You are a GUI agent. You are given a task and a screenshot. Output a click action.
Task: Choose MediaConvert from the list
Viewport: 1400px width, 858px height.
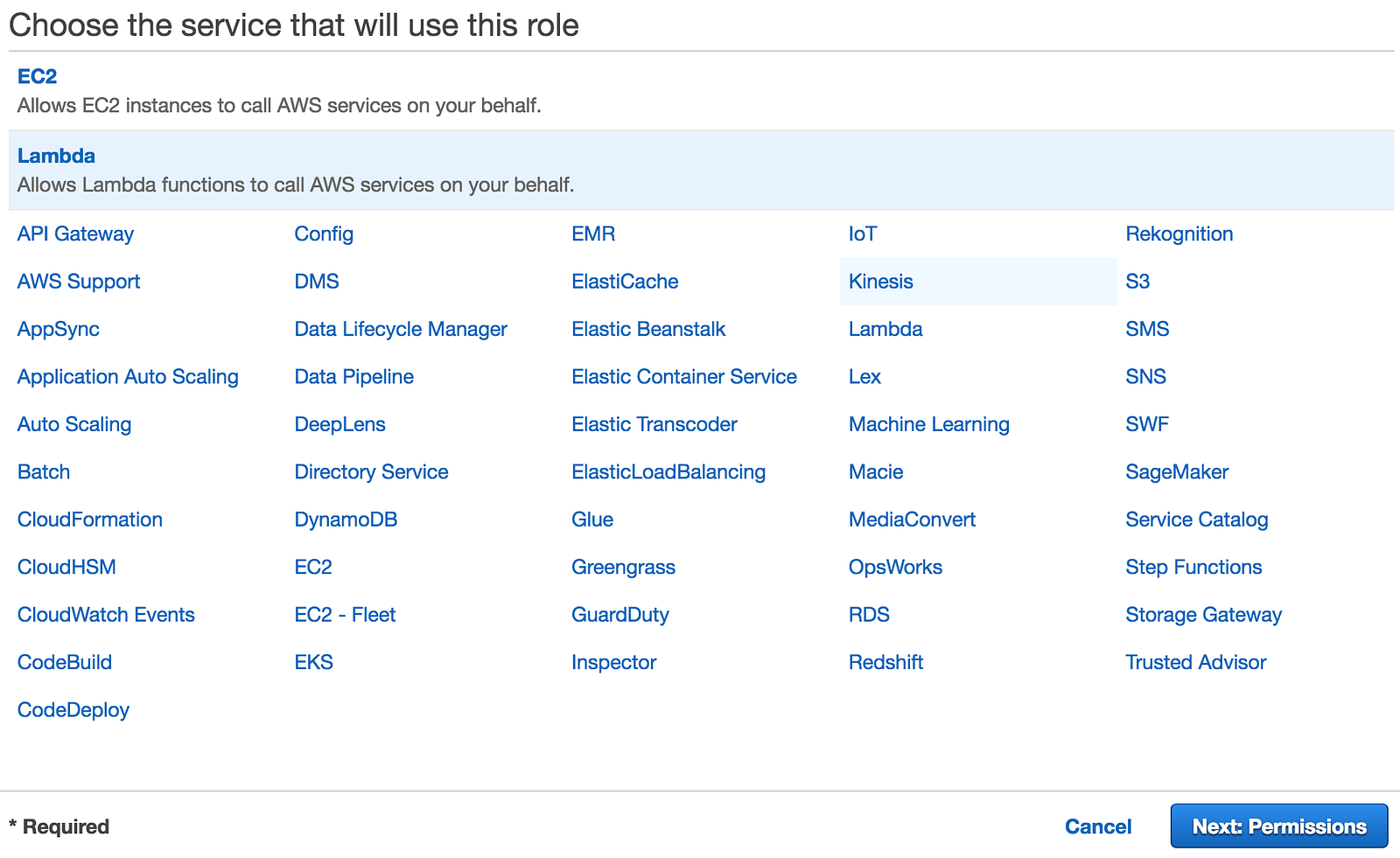tap(912, 520)
